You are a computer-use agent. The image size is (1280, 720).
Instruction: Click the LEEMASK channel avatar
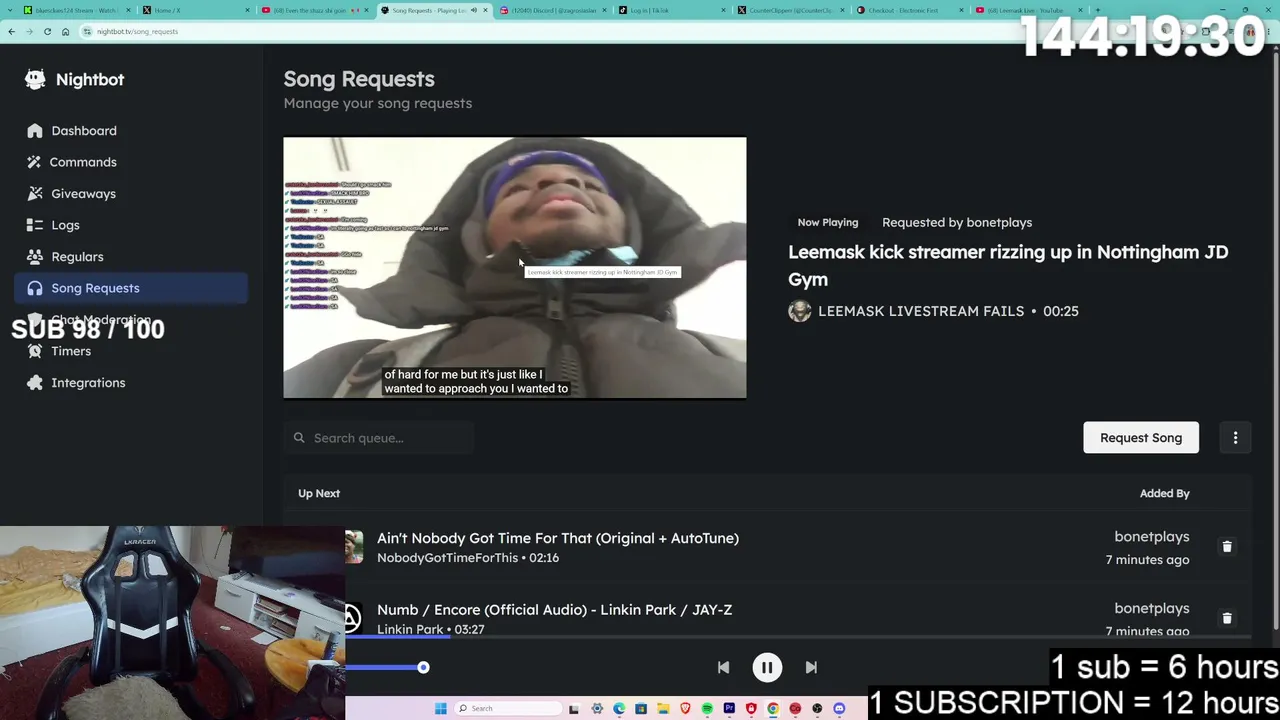click(x=800, y=311)
